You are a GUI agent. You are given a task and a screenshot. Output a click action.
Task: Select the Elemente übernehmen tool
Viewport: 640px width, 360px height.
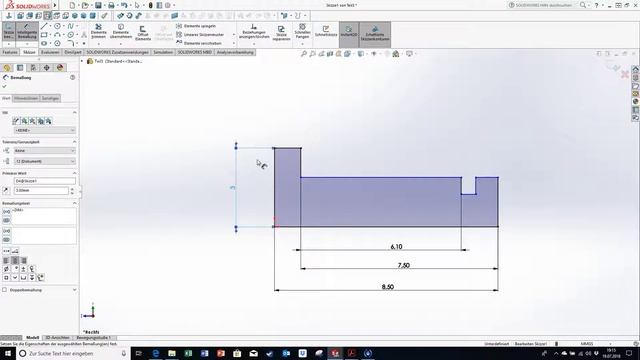tap(121, 31)
